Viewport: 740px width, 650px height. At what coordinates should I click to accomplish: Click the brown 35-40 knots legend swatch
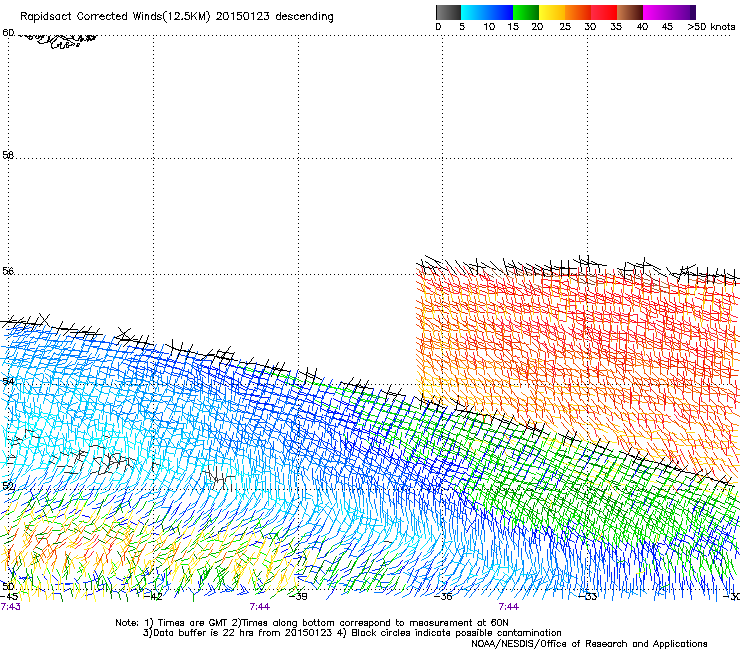[x=630, y=12]
